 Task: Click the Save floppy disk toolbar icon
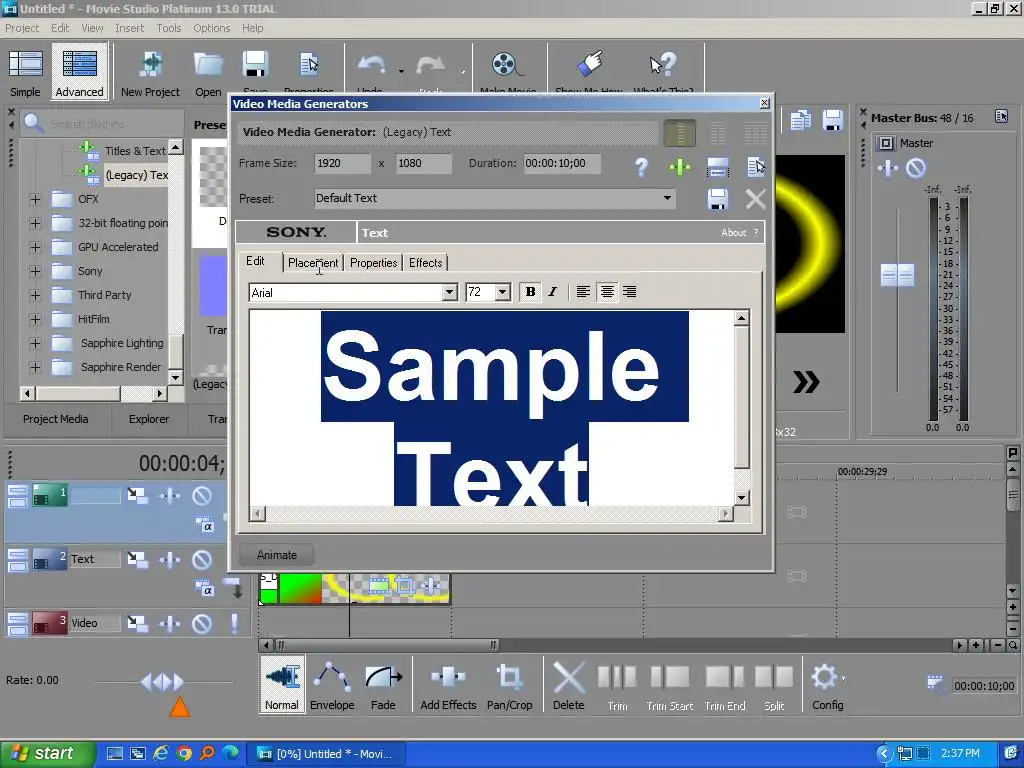pos(255,65)
